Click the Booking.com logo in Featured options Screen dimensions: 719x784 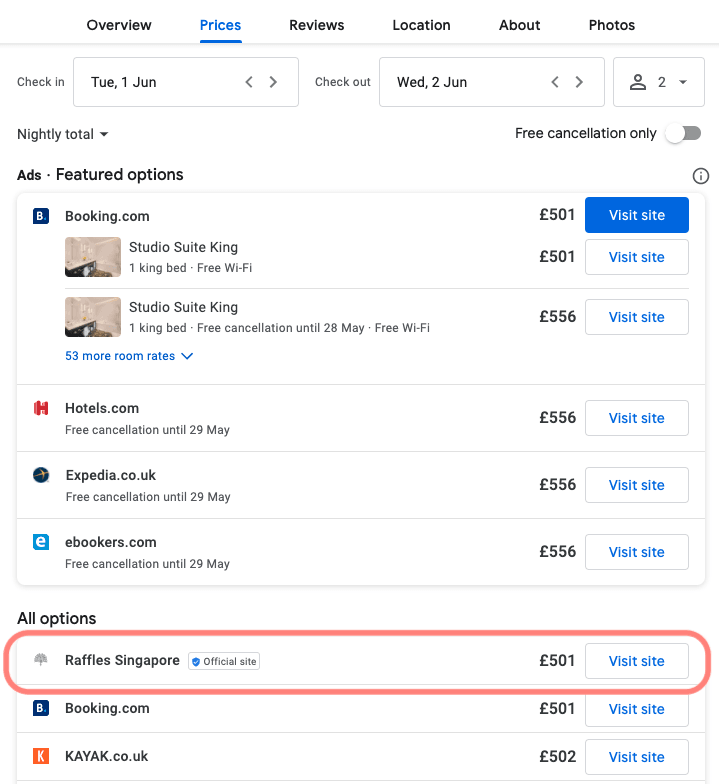point(41,216)
